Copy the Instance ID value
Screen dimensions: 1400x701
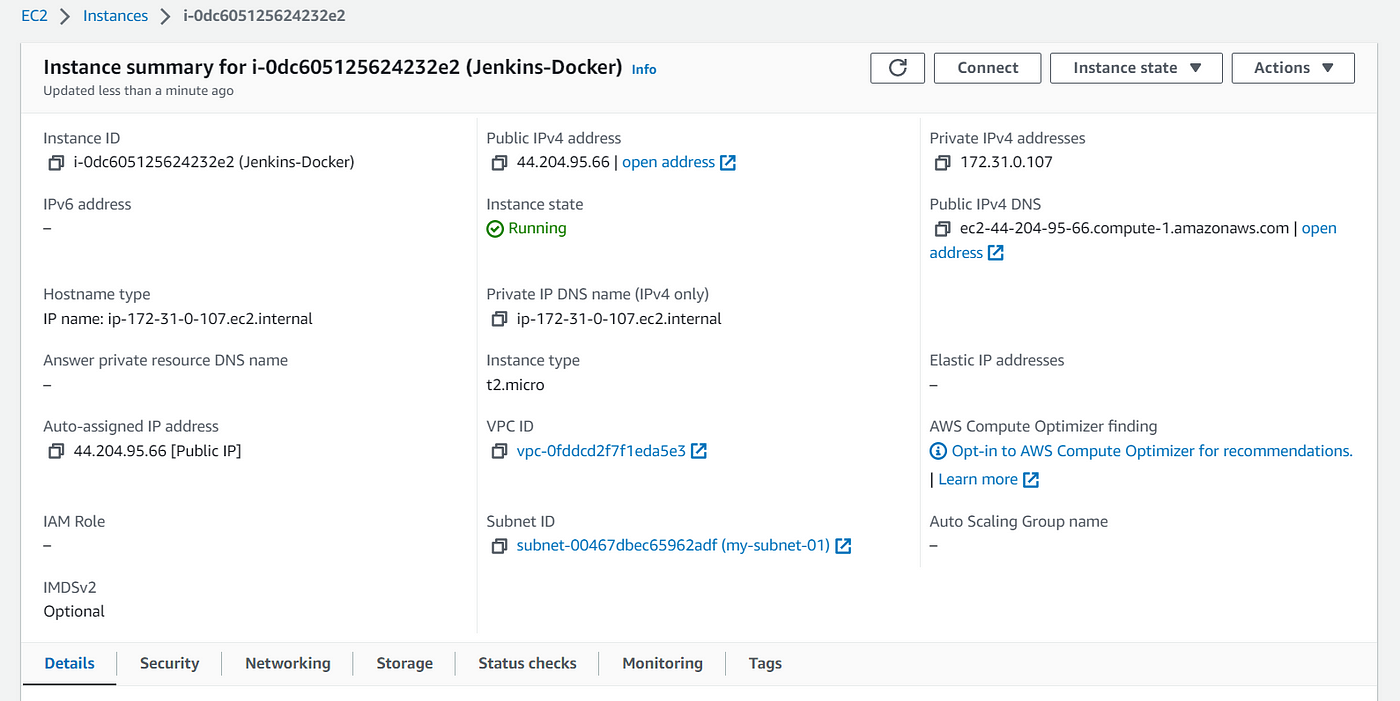pyautogui.click(x=56, y=162)
